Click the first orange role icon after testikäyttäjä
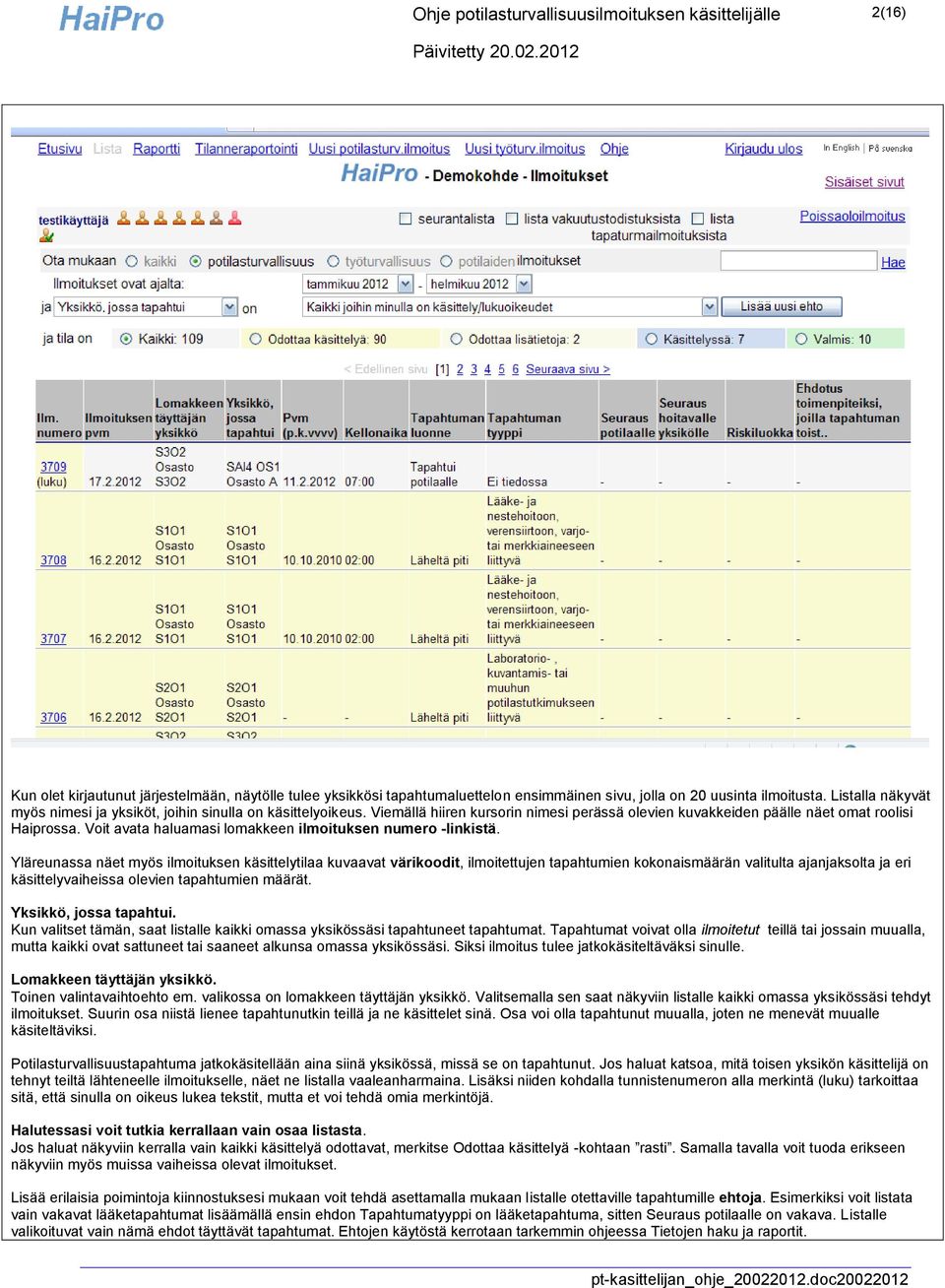945x1288 pixels. pyautogui.click(x=124, y=219)
